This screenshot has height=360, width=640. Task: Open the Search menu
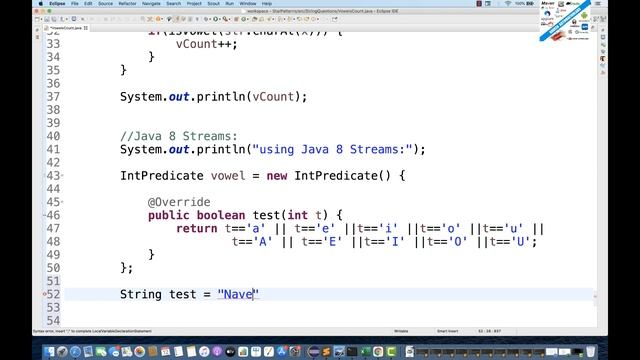173,3
